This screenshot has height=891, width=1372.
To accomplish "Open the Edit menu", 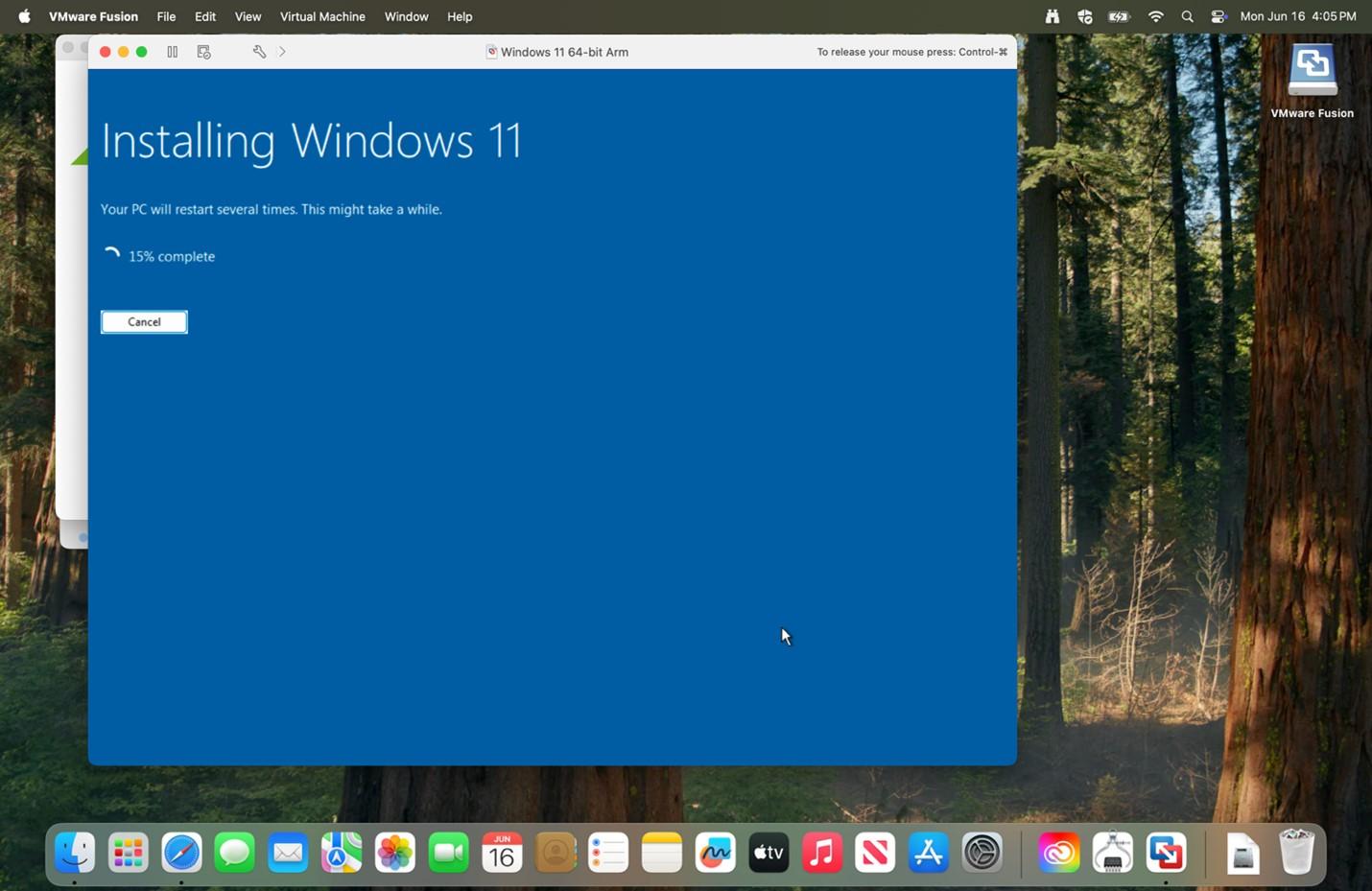I will pos(205,16).
